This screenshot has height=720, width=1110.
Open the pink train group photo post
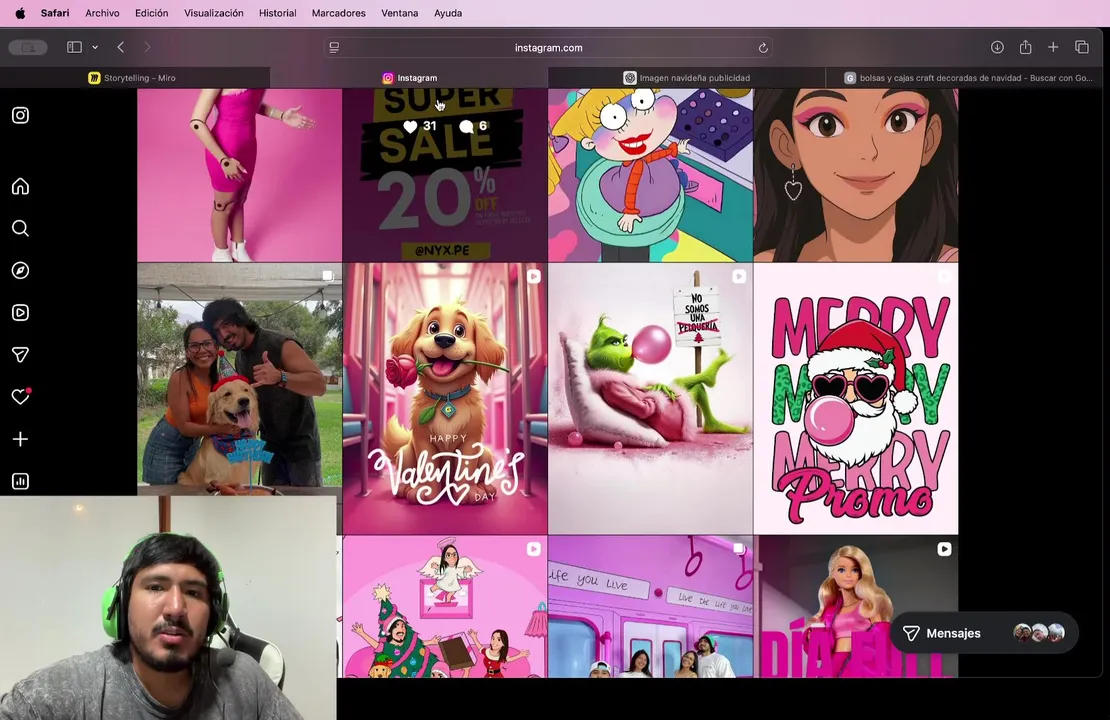pyautogui.click(x=650, y=607)
